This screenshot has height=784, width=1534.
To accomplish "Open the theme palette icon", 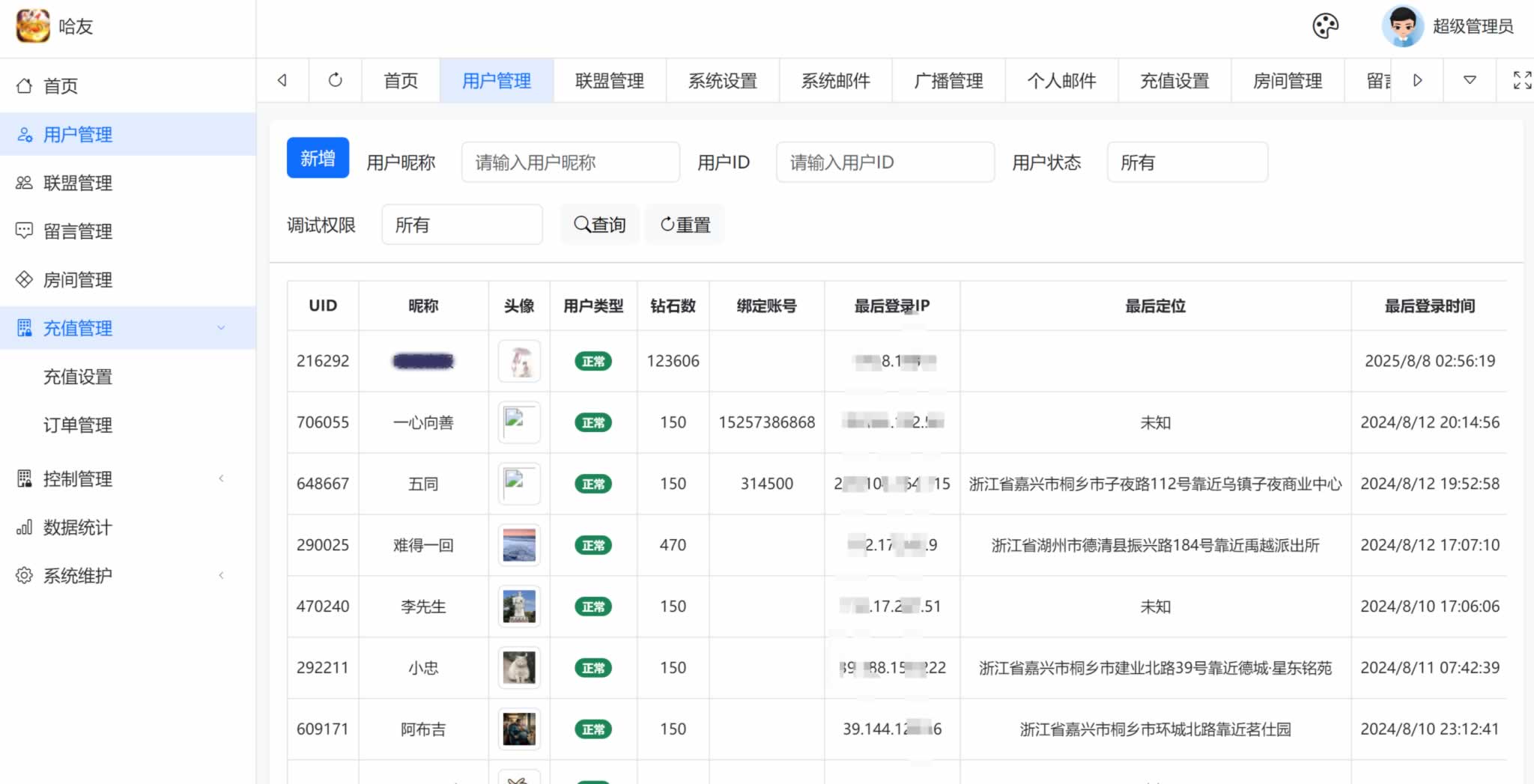I will pyautogui.click(x=1325, y=26).
